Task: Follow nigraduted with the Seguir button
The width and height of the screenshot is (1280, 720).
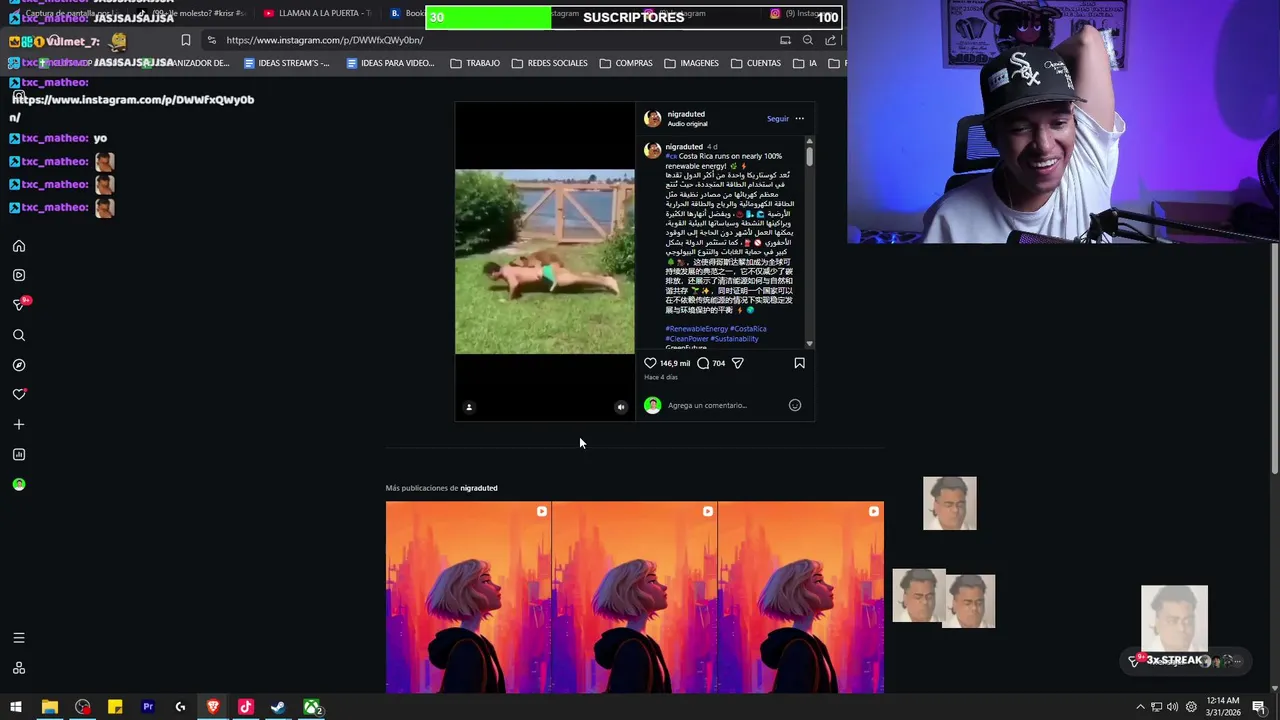Action: coord(778,118)
